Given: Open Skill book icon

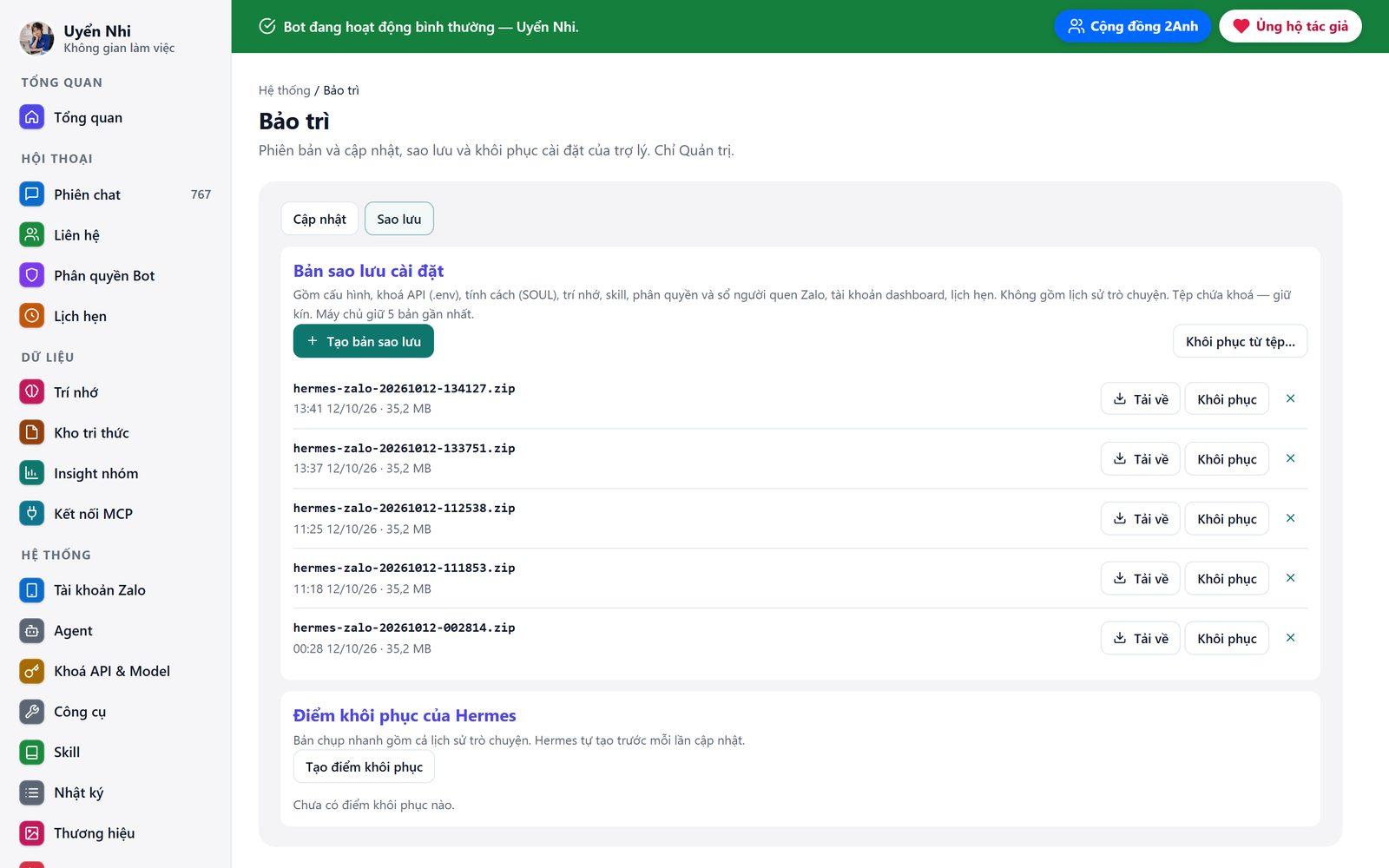Looking at the screenshot, I should point(32,753).
